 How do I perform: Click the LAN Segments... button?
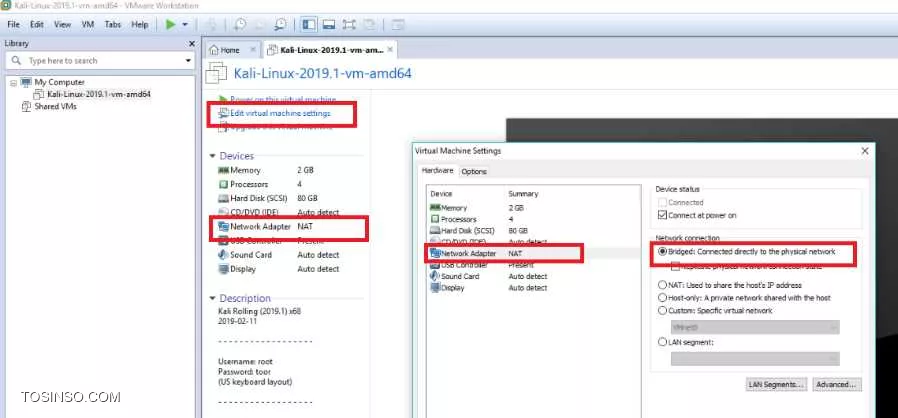776,384
